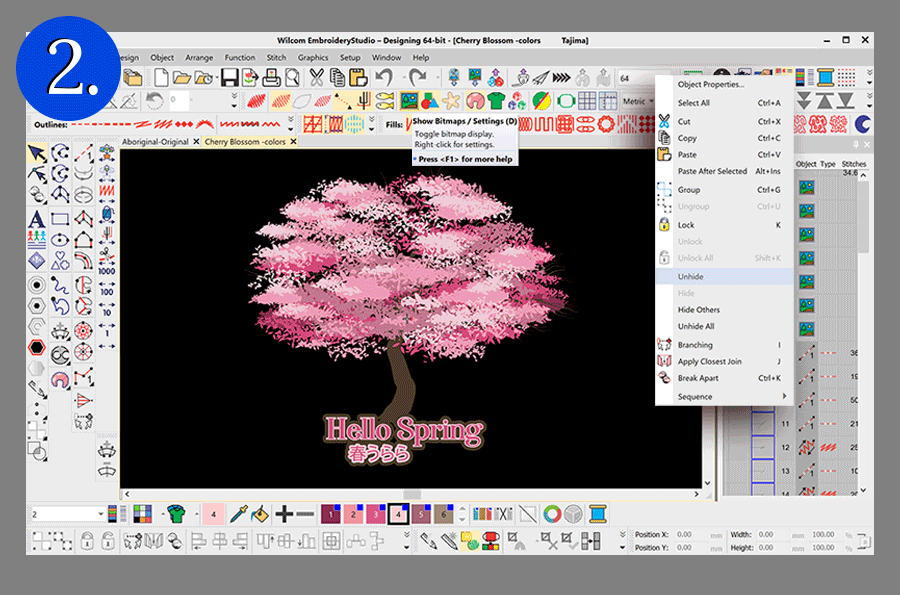The width and height of the screenshot is (900, 595).
Task: Click the Undo arrow icon
Action: [x=383, y=77]
